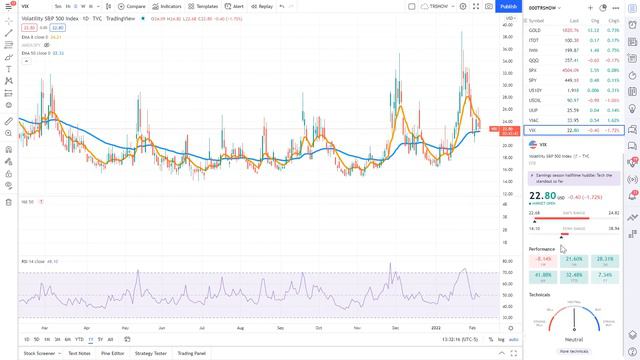Toggle percent scale on price axis
The image size is (640, 360).
click(491, 340)
